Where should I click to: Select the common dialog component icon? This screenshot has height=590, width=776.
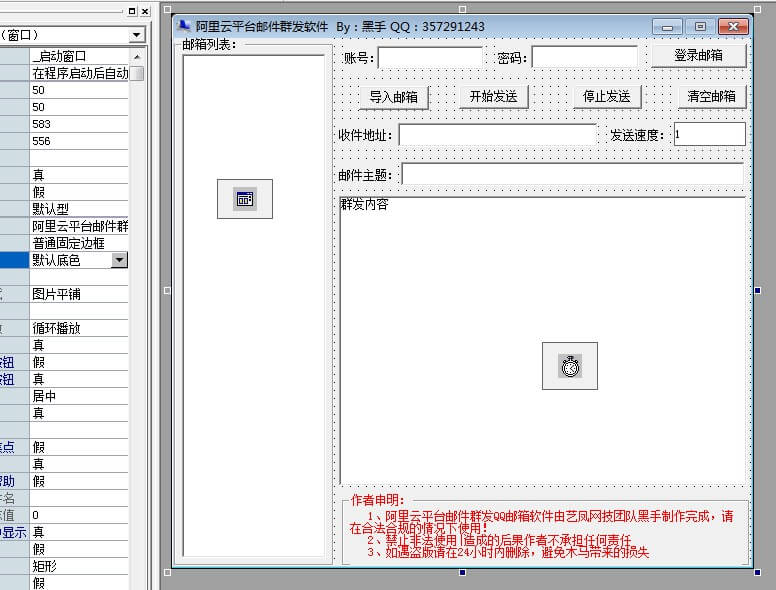coord(245,199)
